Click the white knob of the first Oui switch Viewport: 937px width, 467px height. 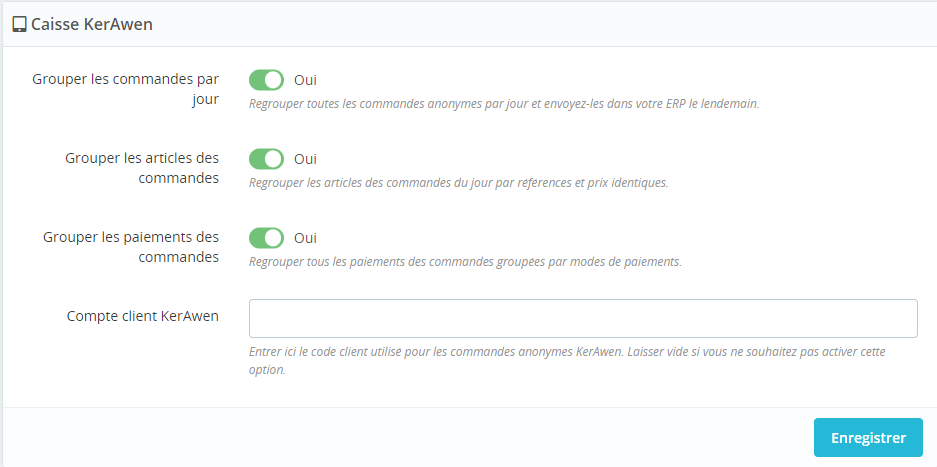274,80
